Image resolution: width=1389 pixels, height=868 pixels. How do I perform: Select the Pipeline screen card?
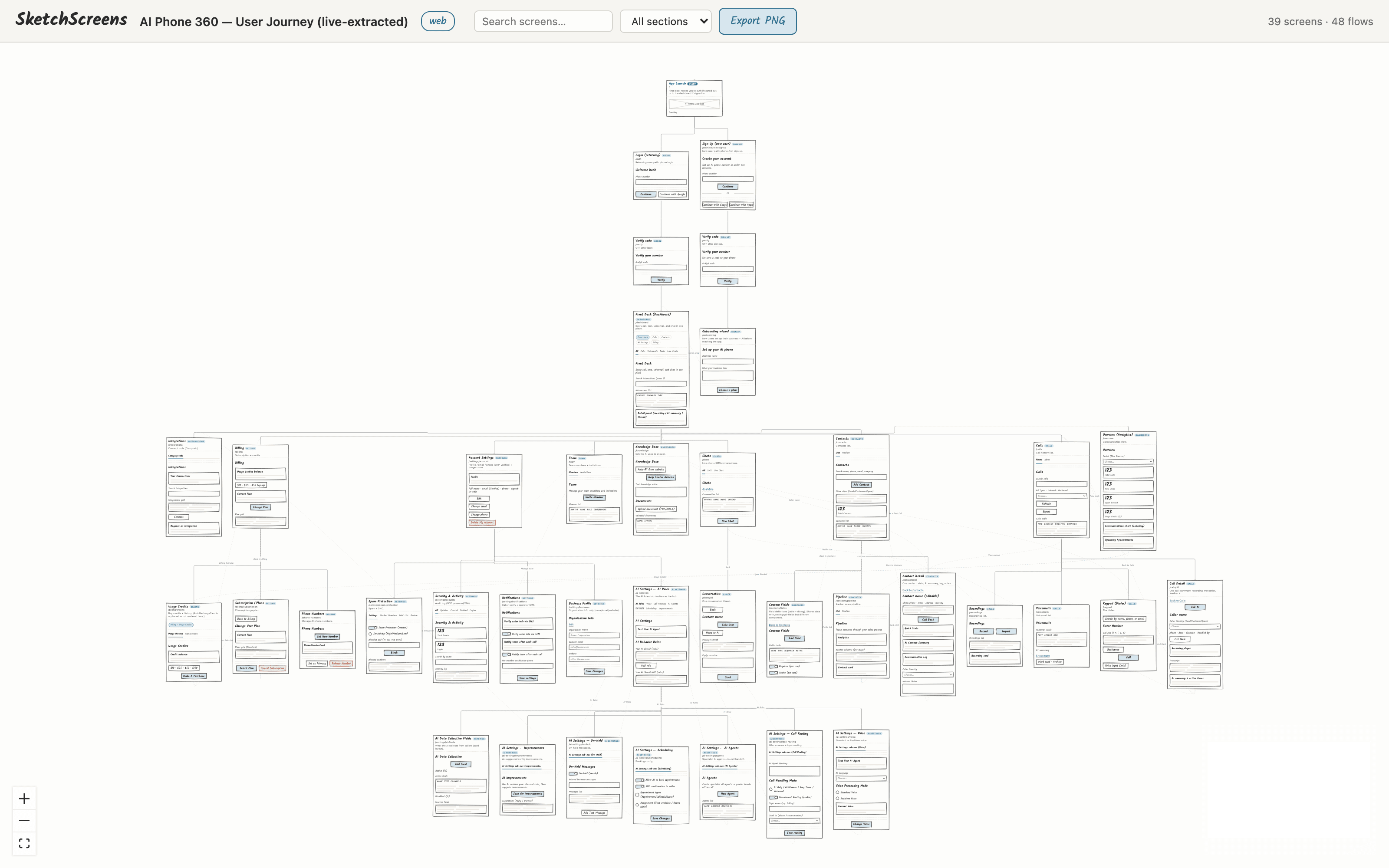tap(861, 637)
